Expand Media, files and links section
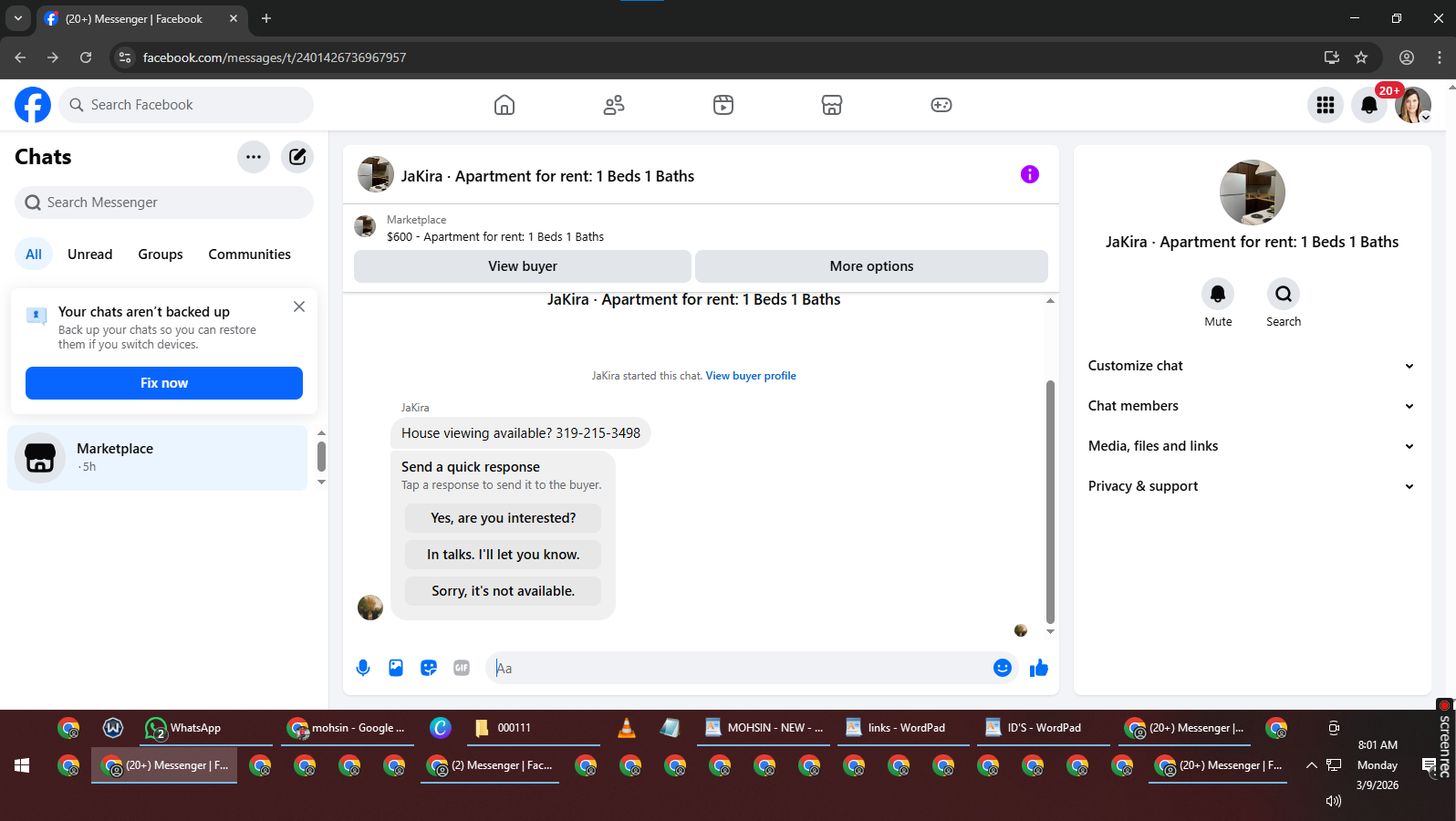1456x821 pixels. point(1252,446)
